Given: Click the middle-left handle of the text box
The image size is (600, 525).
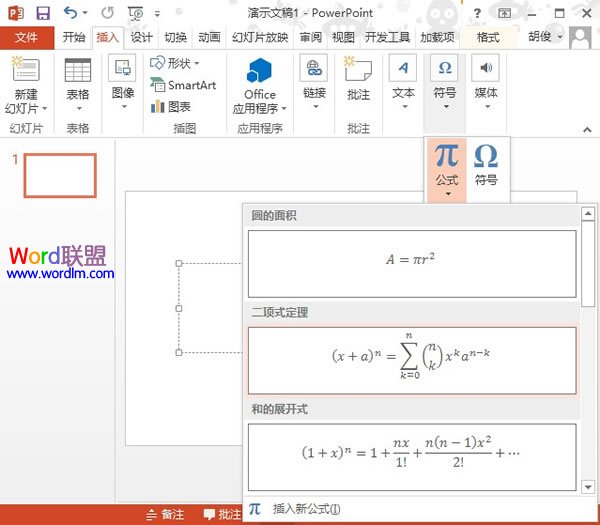Looking at the screenshot, I should coord(179,308).
